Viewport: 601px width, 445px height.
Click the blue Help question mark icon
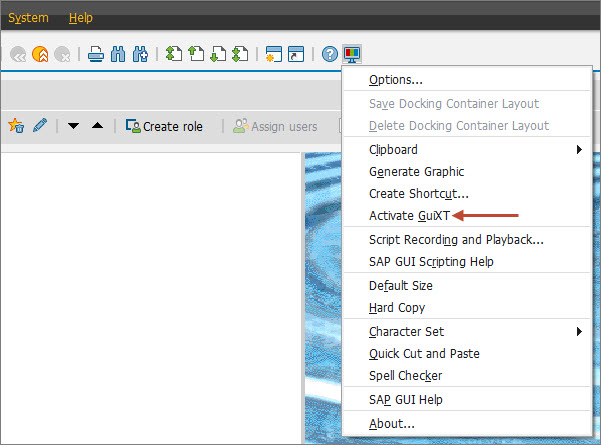[x=330, y=54]
